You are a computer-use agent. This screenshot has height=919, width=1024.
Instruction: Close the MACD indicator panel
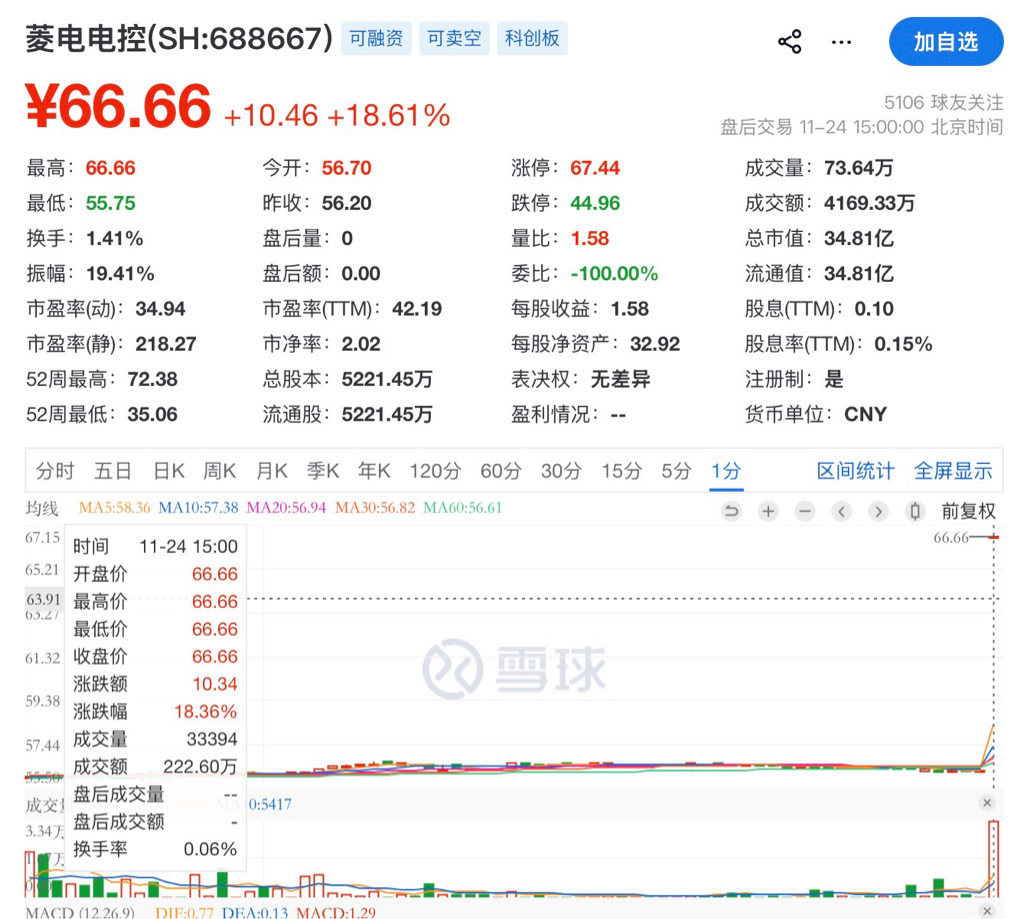tap(987, 911)
